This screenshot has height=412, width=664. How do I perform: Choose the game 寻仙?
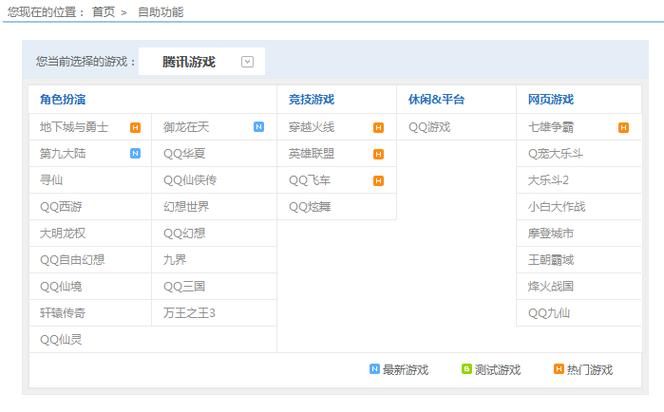51,180
